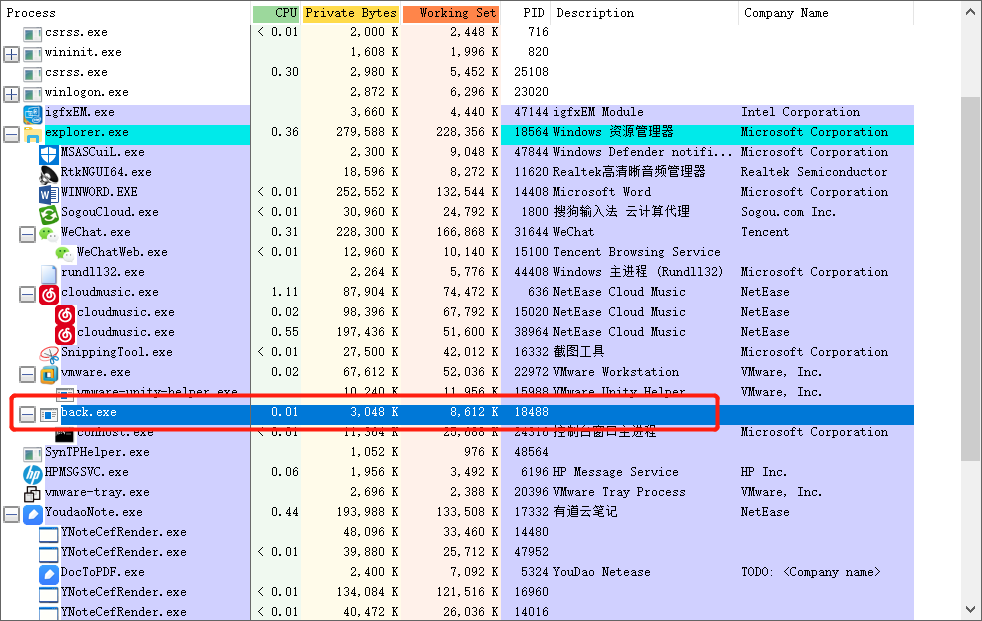Click the WeChatWeb.exe icon
This screenshot has width=982, height=621.
click(65, 254)
